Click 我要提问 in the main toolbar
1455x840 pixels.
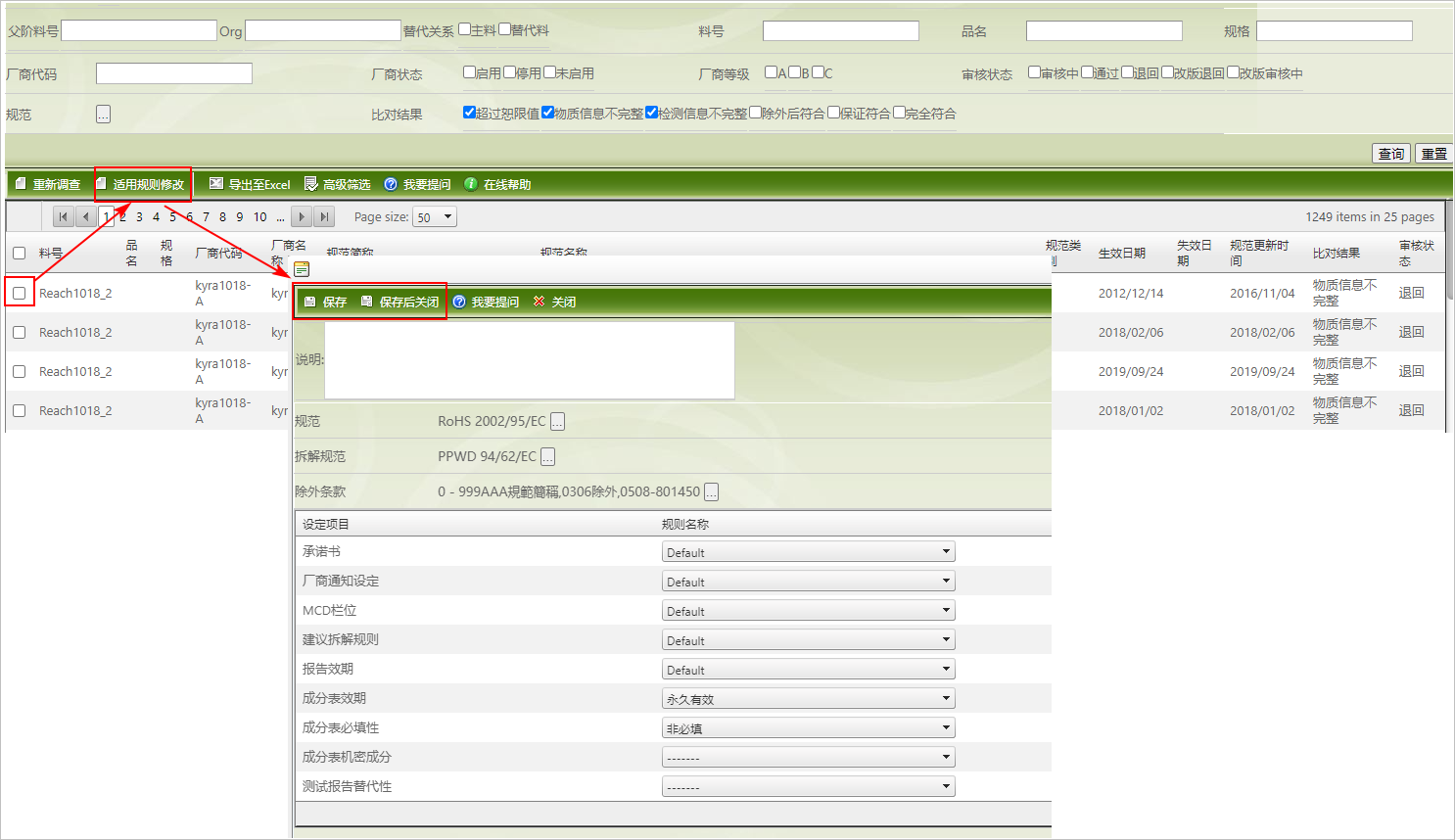[417, 184]
